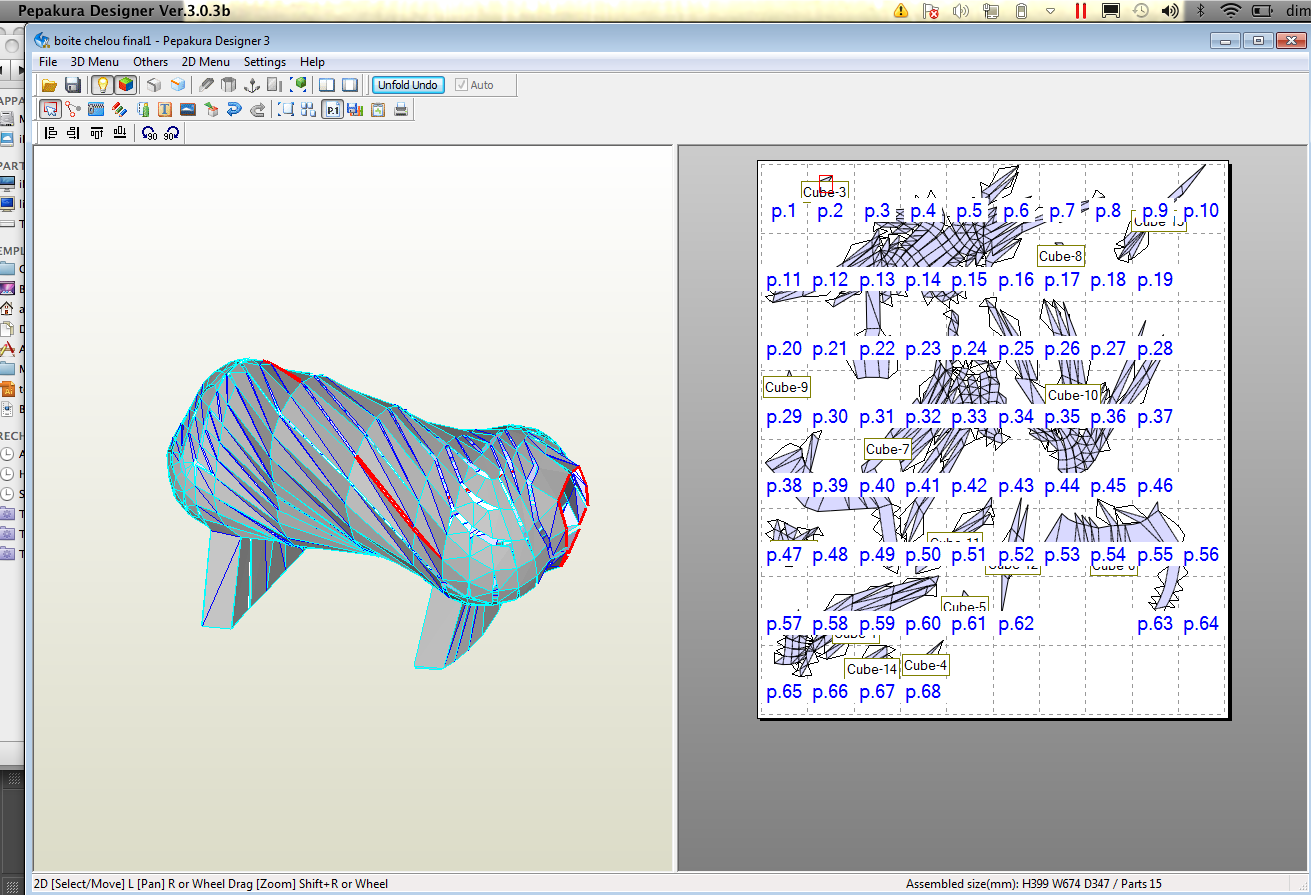Image resolution: width=1311 pixels, height=895 pixels.
Task: Click the gray rectangle icon beside the anchor
Action: [275, 85]
